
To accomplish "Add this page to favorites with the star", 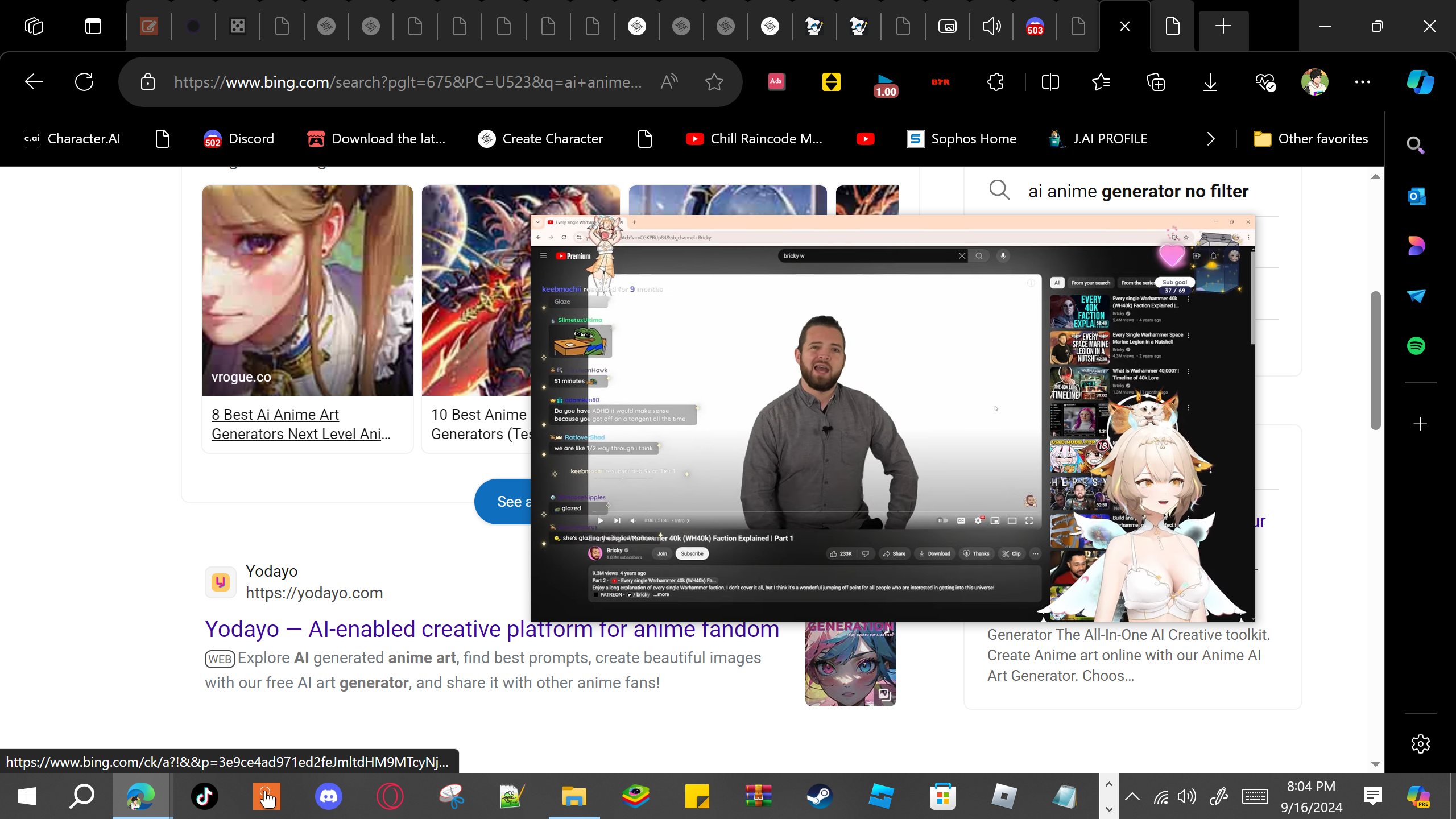I will point(714,82).
